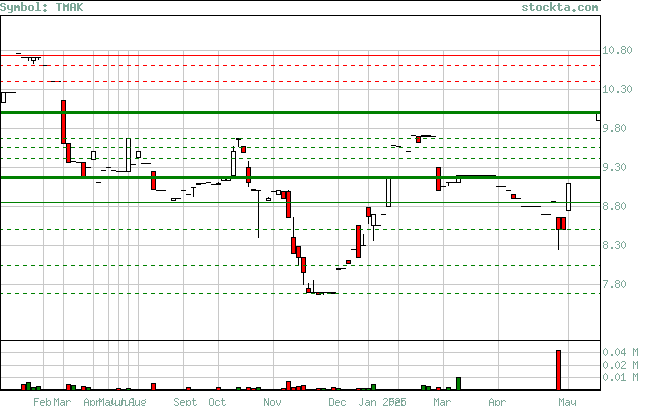Image resolution: width=655 pixels, height=406 pixels.
Task: Click the Oct month label
Action: click(x=217, y=402)
